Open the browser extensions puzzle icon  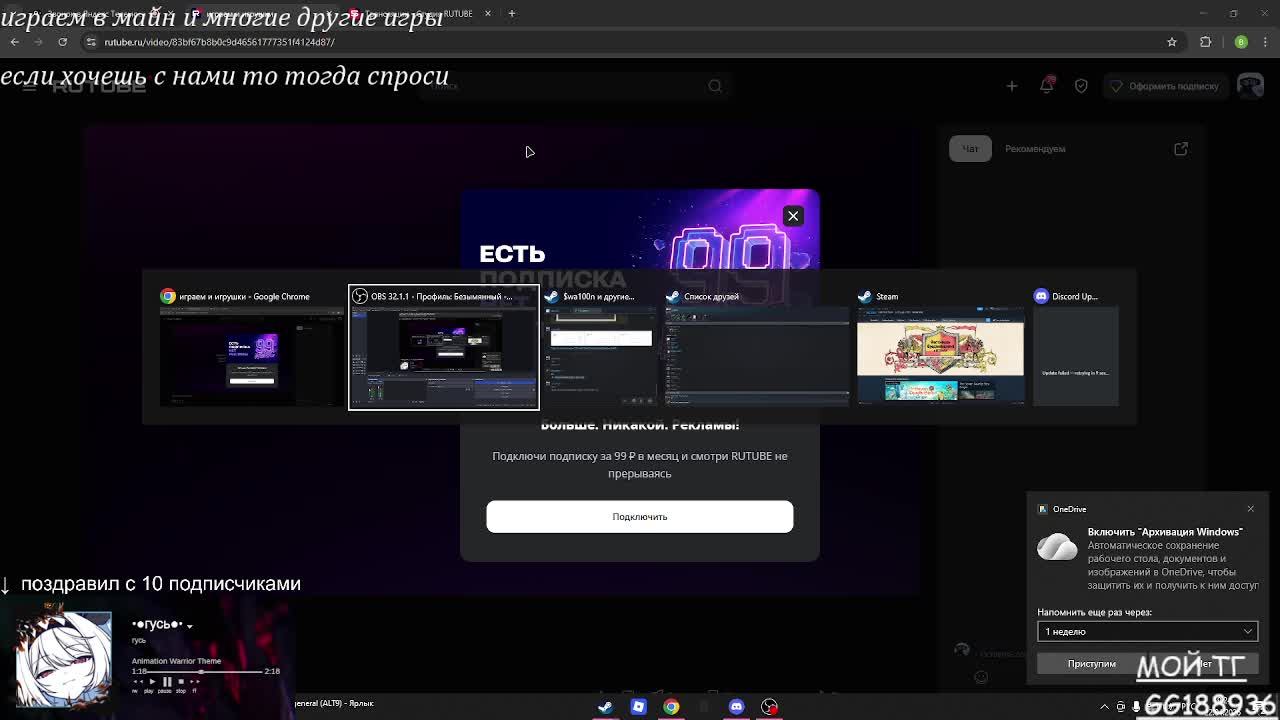(x=1205, y=42)
